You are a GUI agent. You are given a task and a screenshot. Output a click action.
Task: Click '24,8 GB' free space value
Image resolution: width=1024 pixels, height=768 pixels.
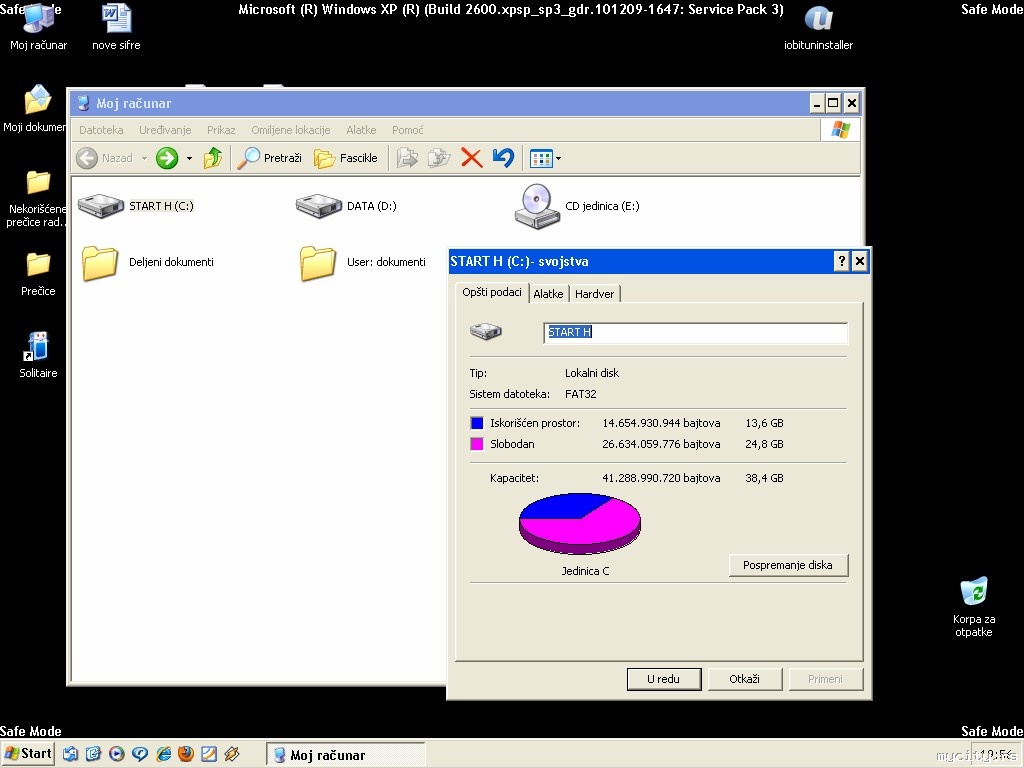[x=764, y=444]
